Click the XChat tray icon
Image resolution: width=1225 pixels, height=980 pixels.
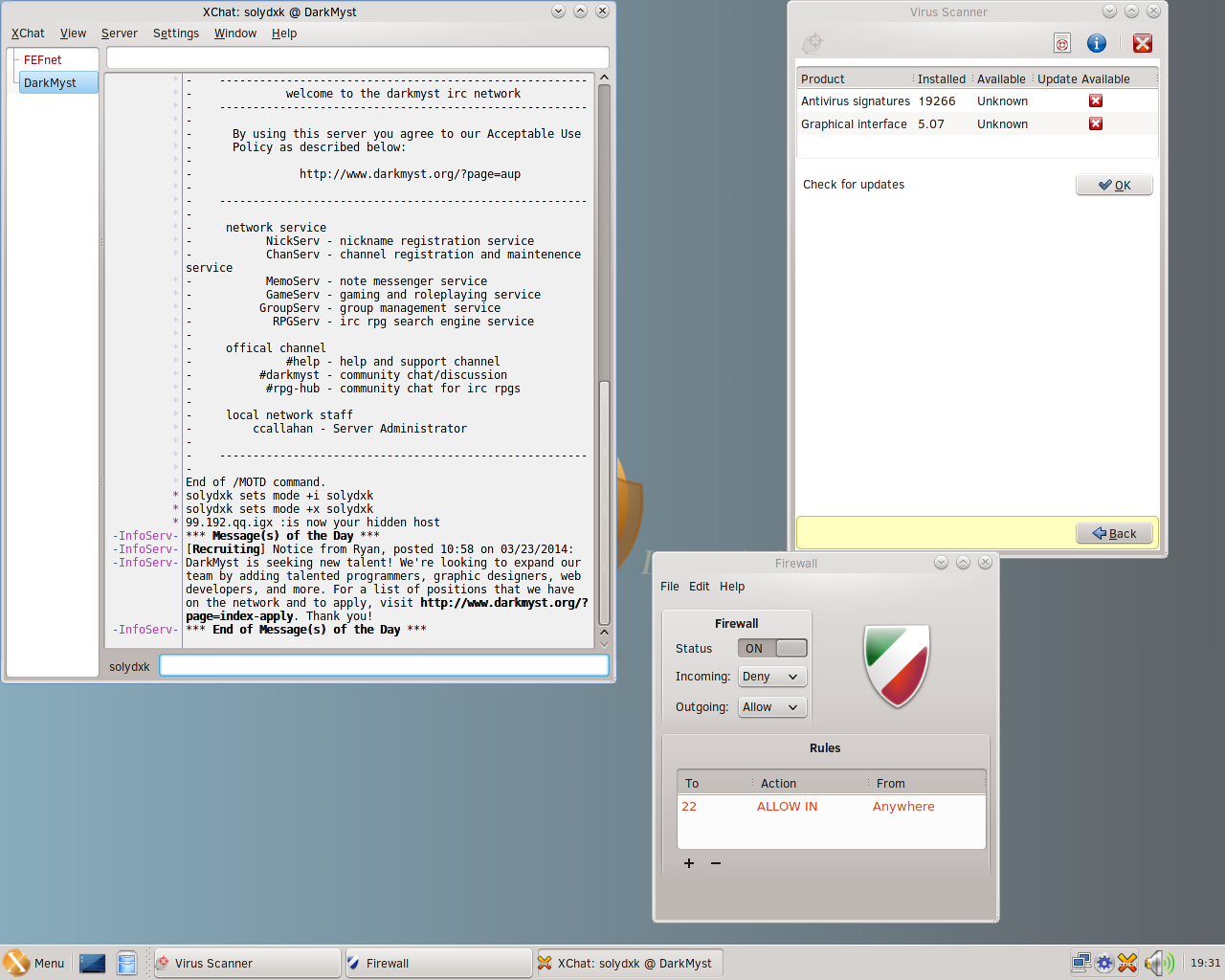point(1127,963)
